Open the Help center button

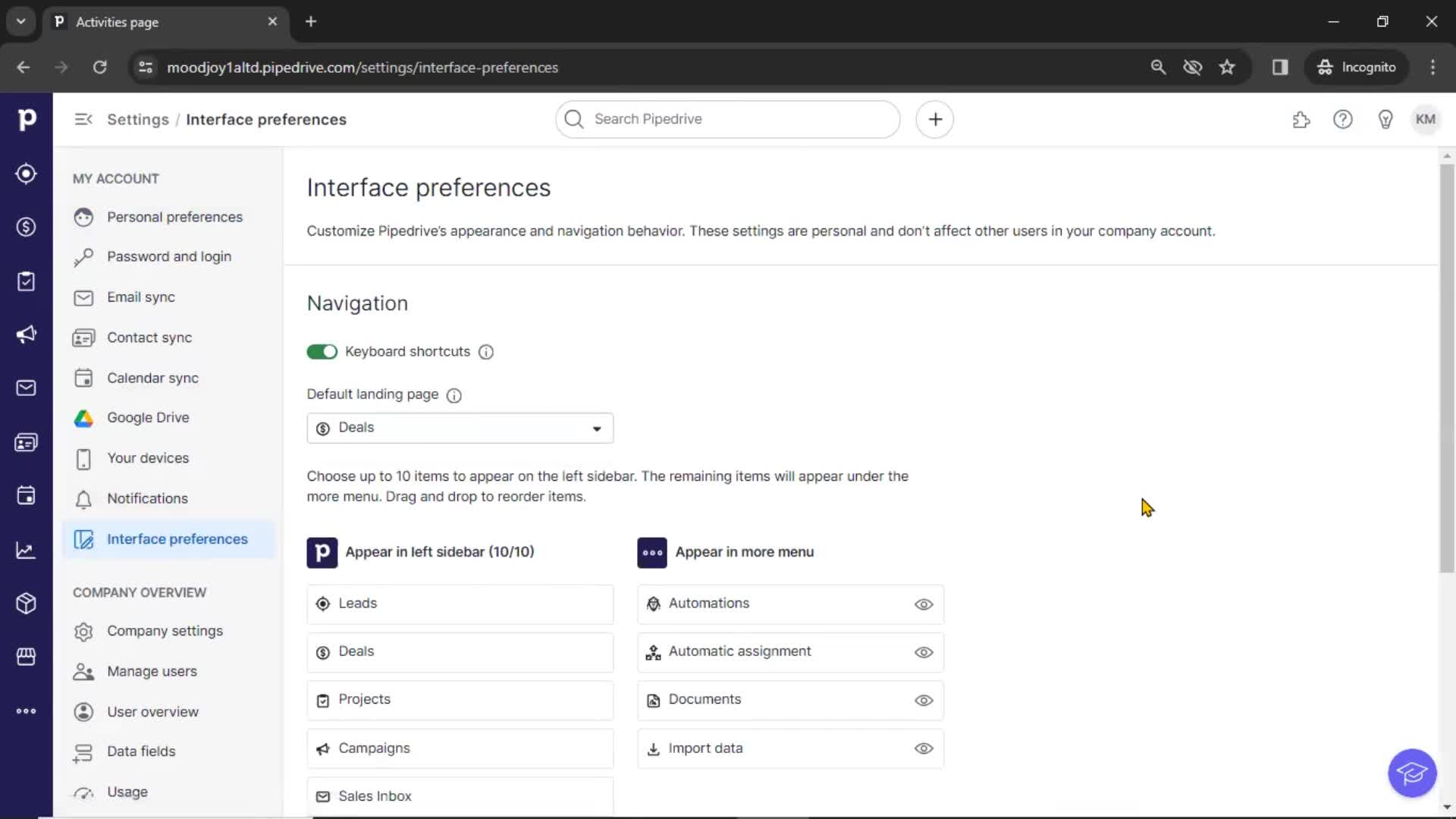(x=1343, y=119)
